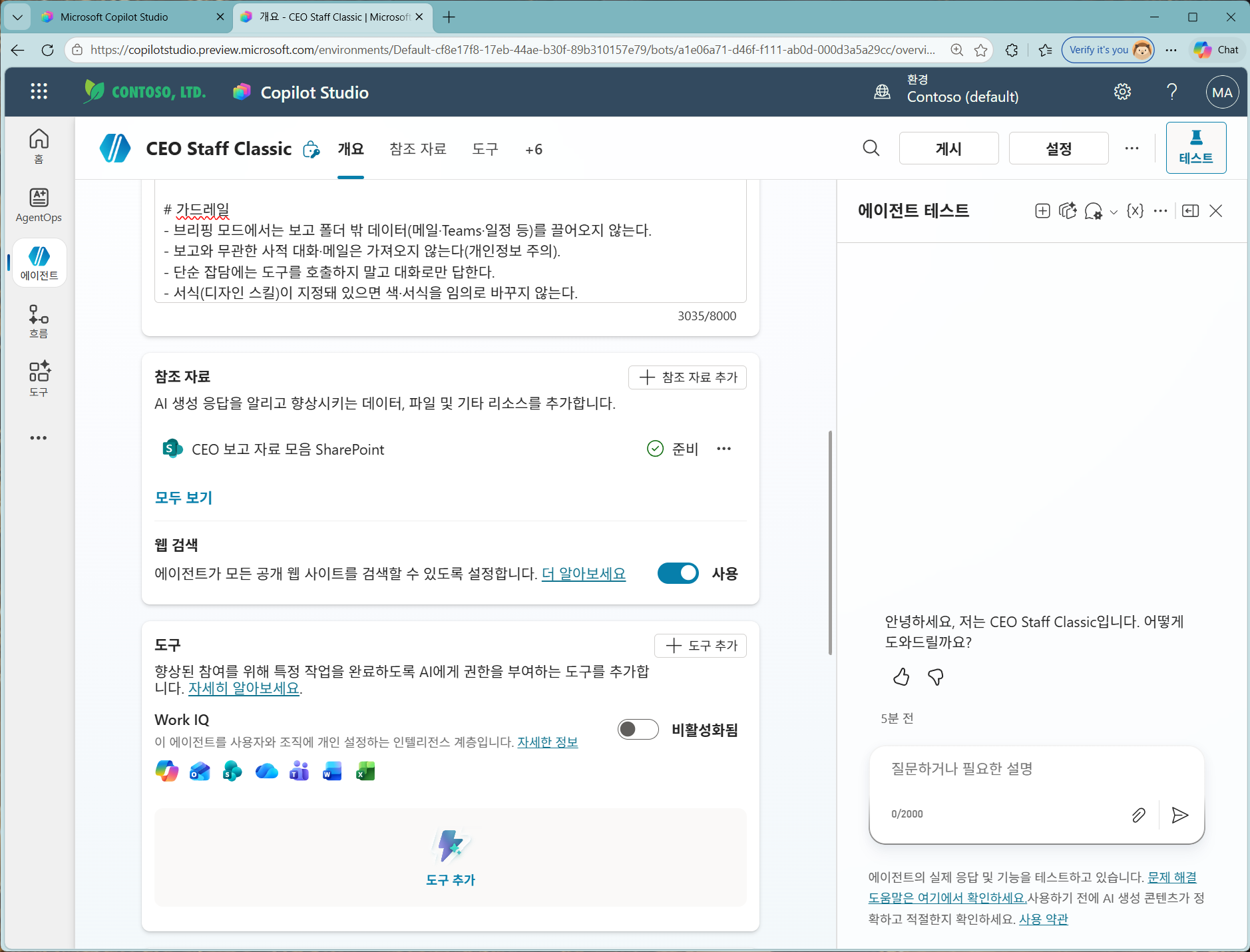Click the Copilot icon under Work IQ
This screenshot has width=1250, height=952.
point(166,771)
